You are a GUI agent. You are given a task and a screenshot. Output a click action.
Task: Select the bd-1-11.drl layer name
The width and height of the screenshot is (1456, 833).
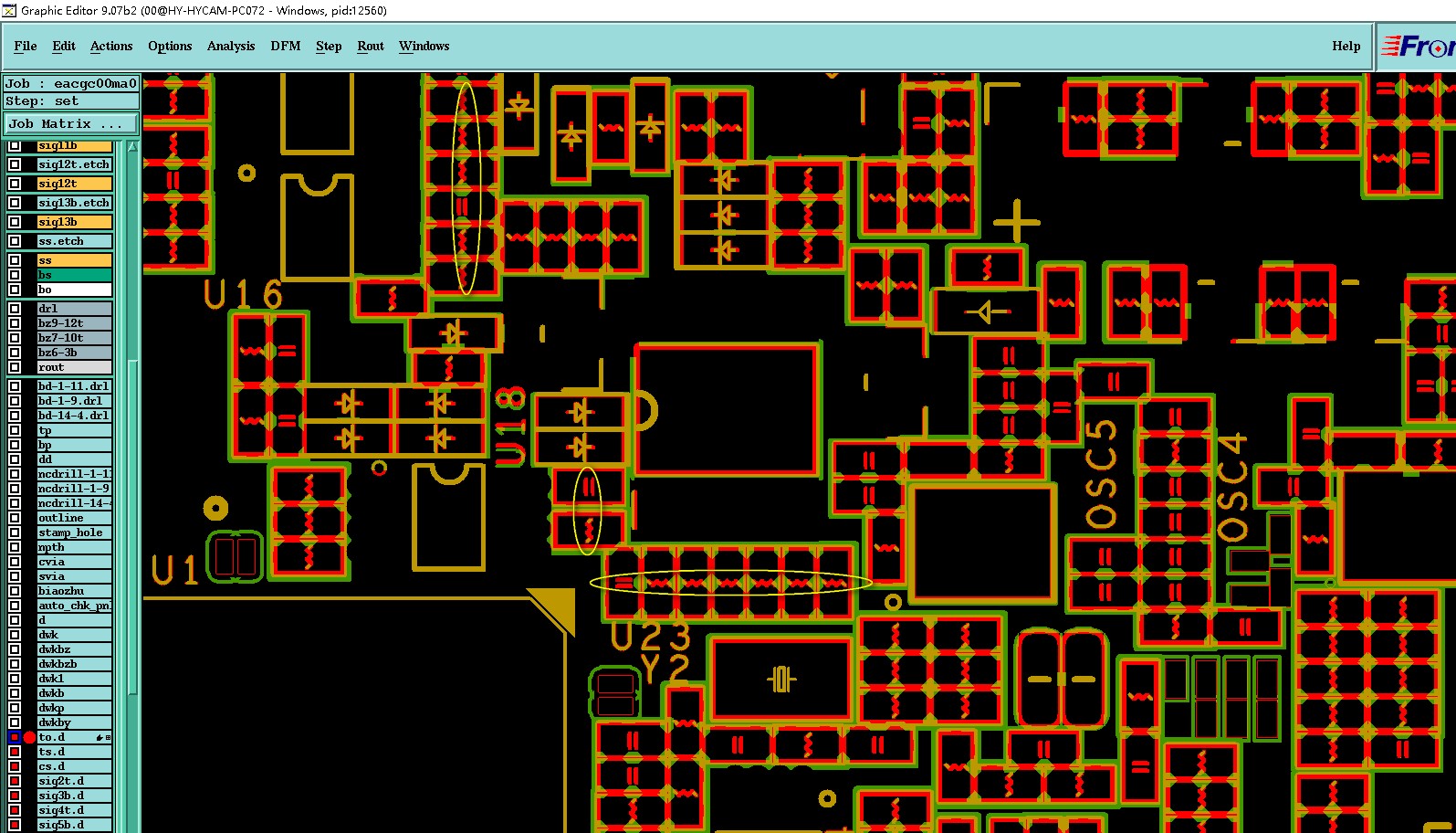pyautogui.click(x=74, y=386)
